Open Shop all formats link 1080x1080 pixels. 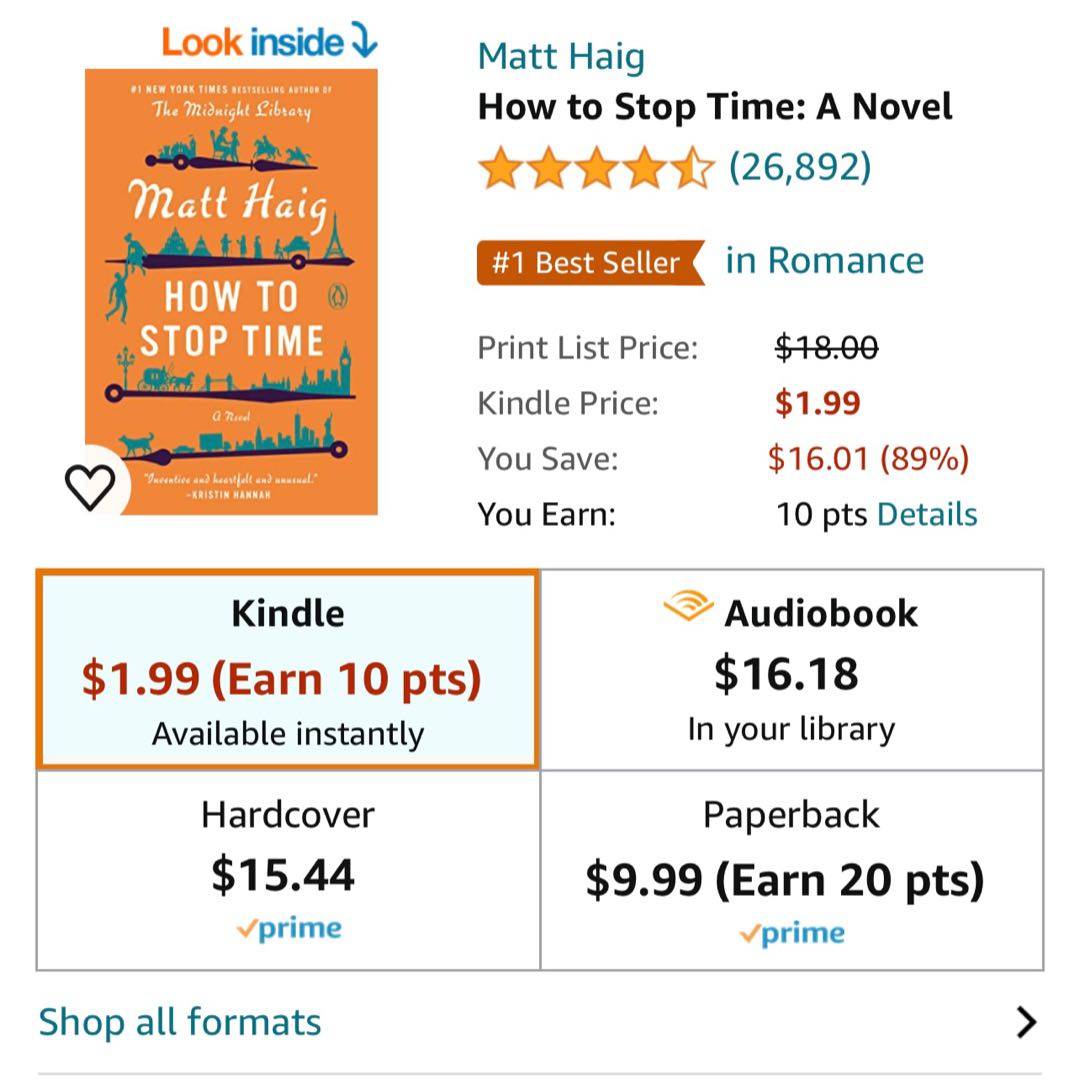180,1022
